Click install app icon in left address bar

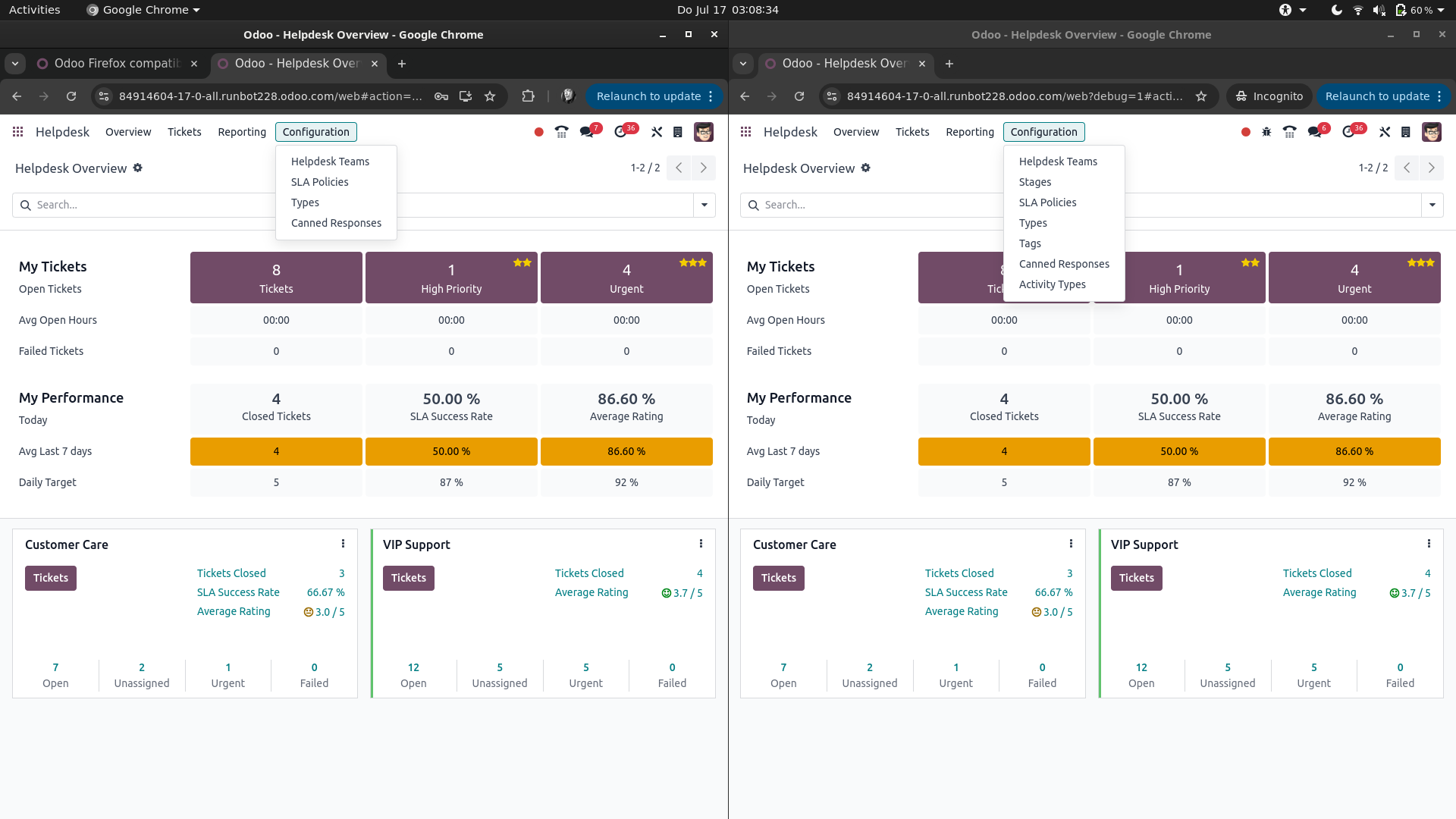(x=466, y=96)
